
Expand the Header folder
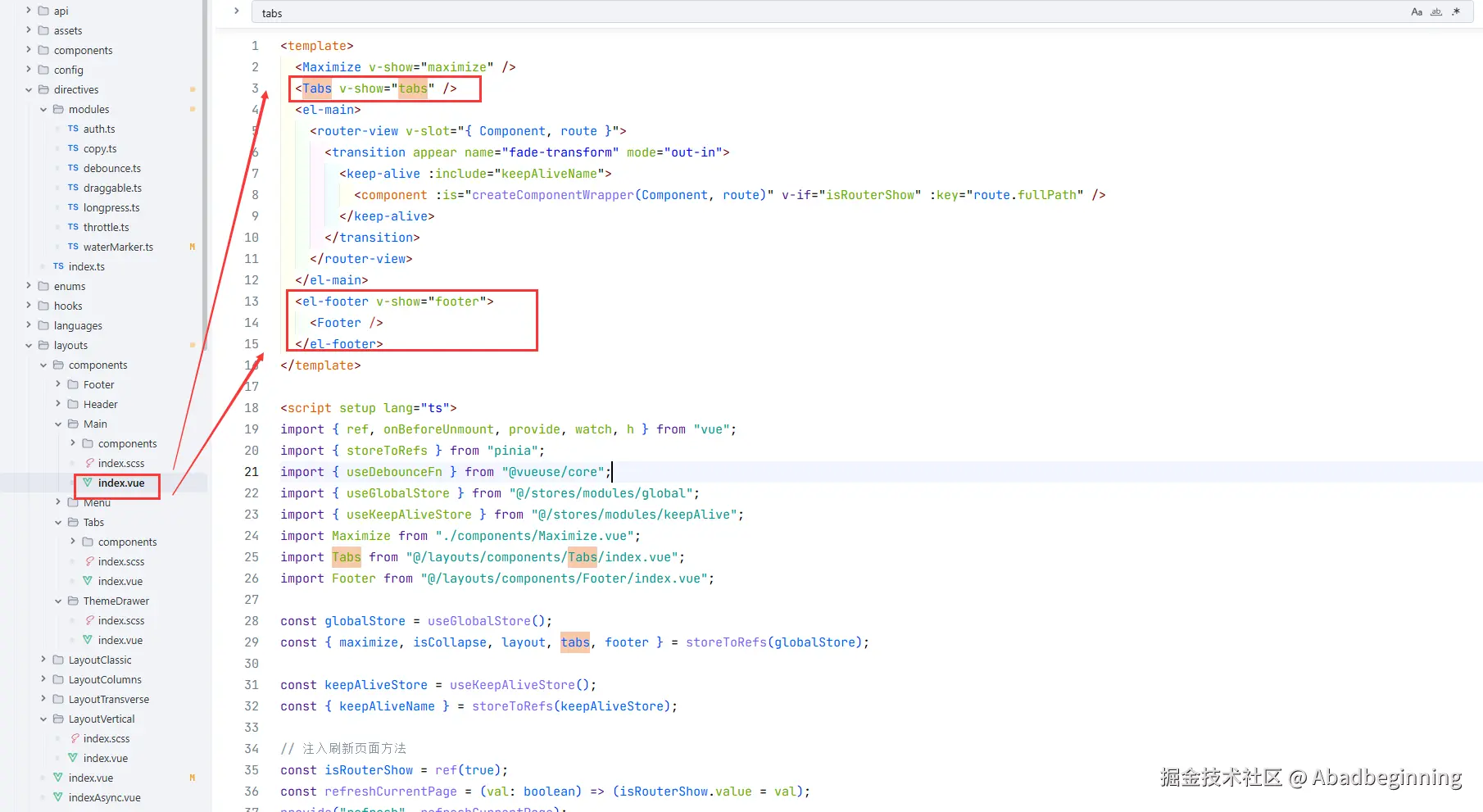click(58, 404)
